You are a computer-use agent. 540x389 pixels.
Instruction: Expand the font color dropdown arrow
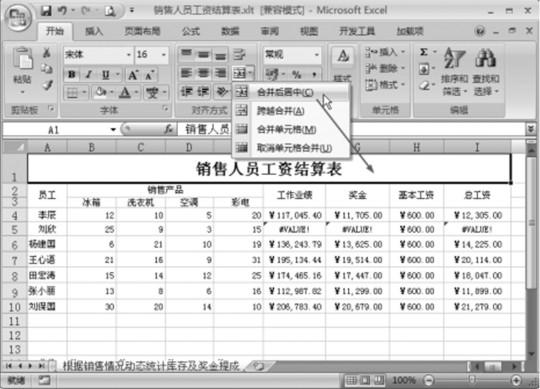[136, 92]
